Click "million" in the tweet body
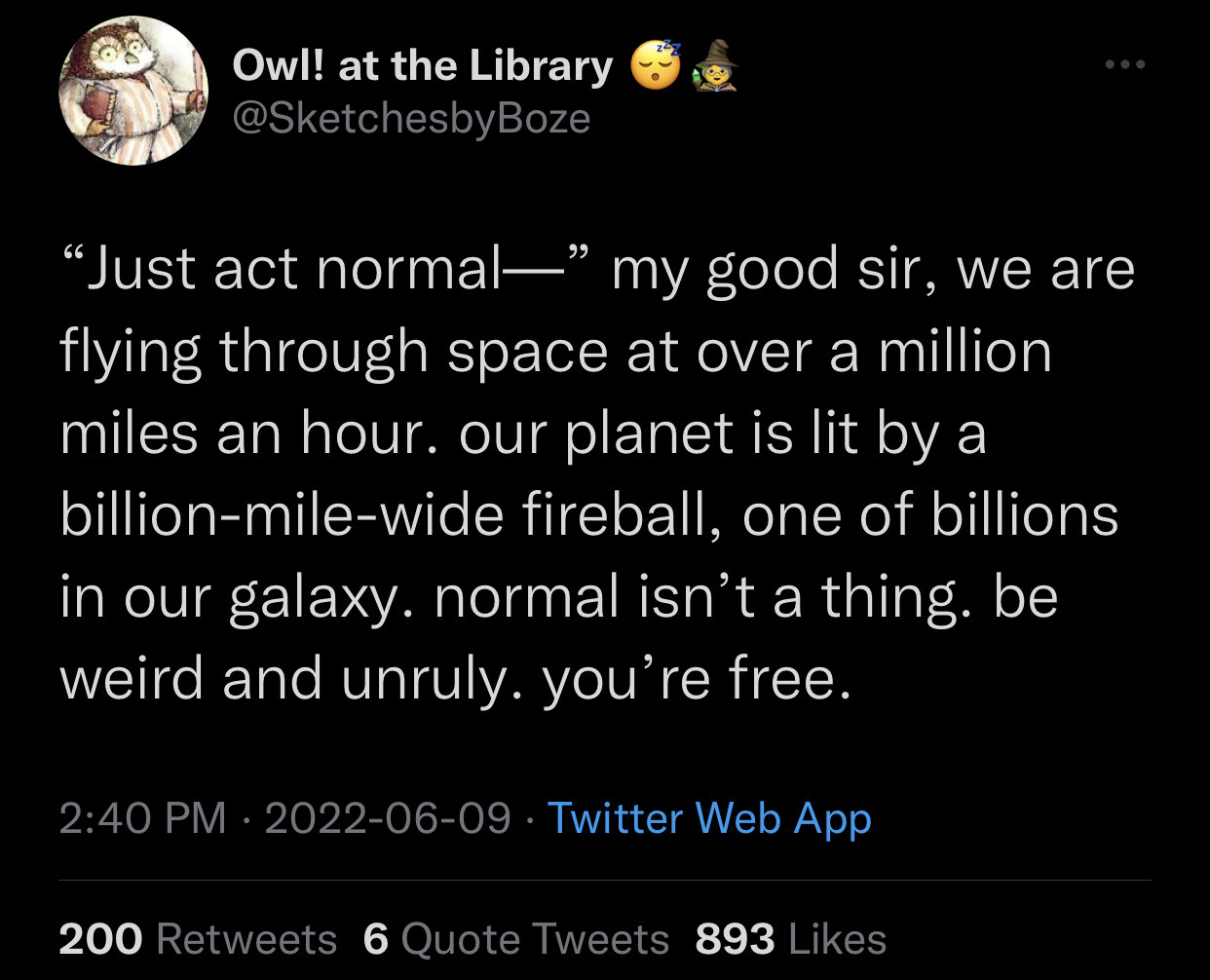 click(964, 351)
